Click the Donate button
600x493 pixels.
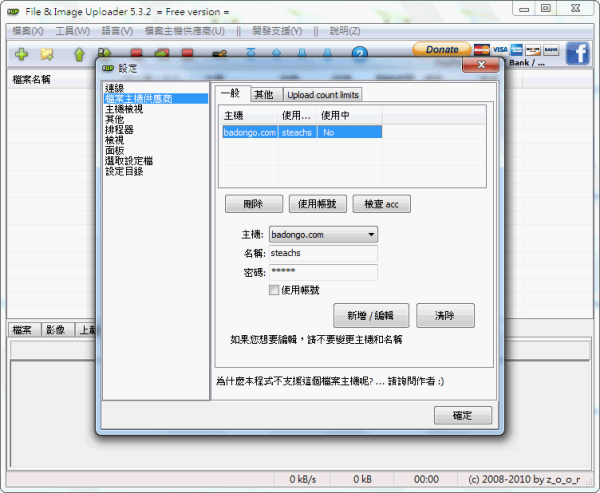pyautogui.click(x=442, y=49)
